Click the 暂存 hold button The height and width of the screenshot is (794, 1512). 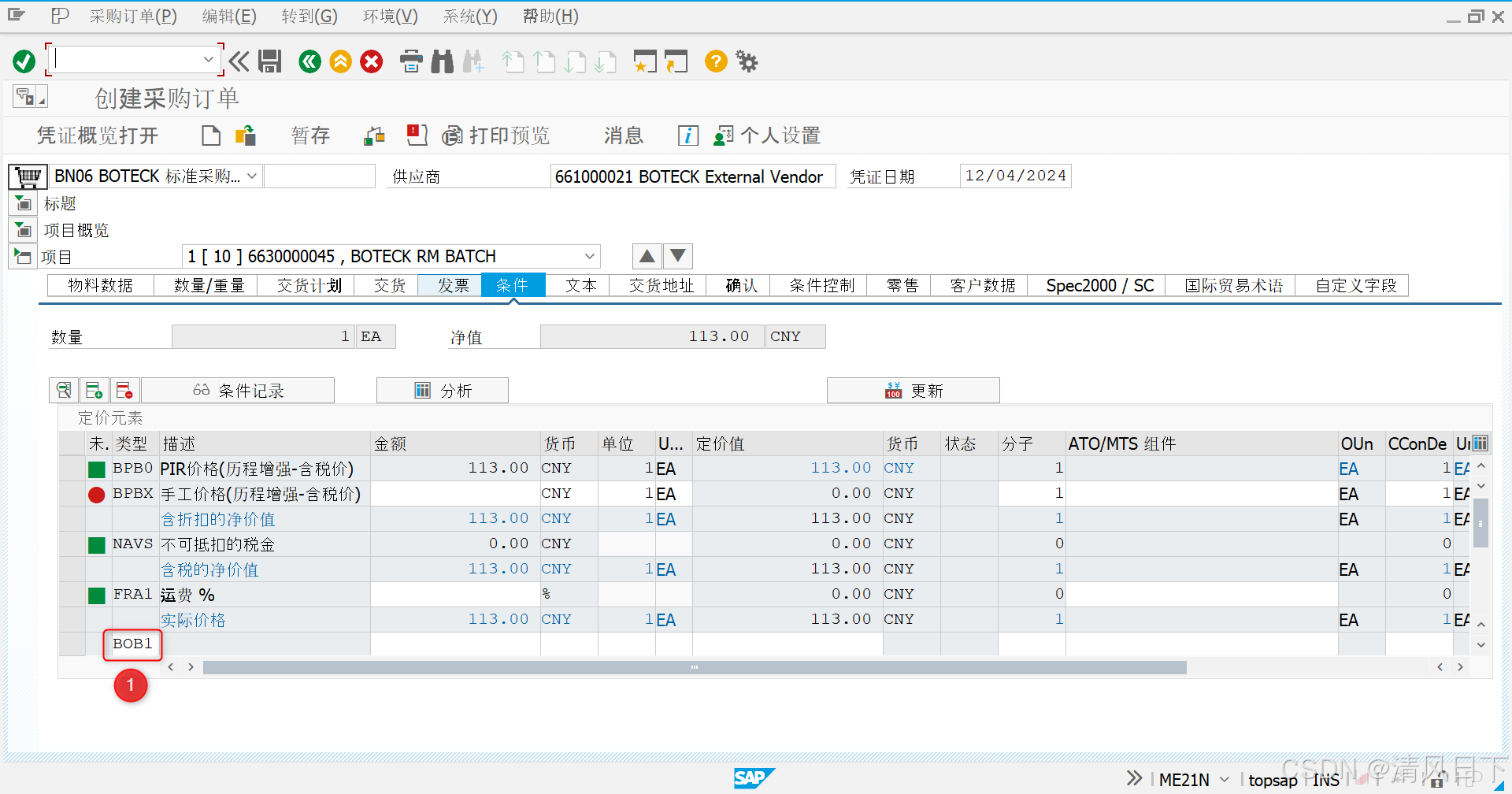[310, 135]
